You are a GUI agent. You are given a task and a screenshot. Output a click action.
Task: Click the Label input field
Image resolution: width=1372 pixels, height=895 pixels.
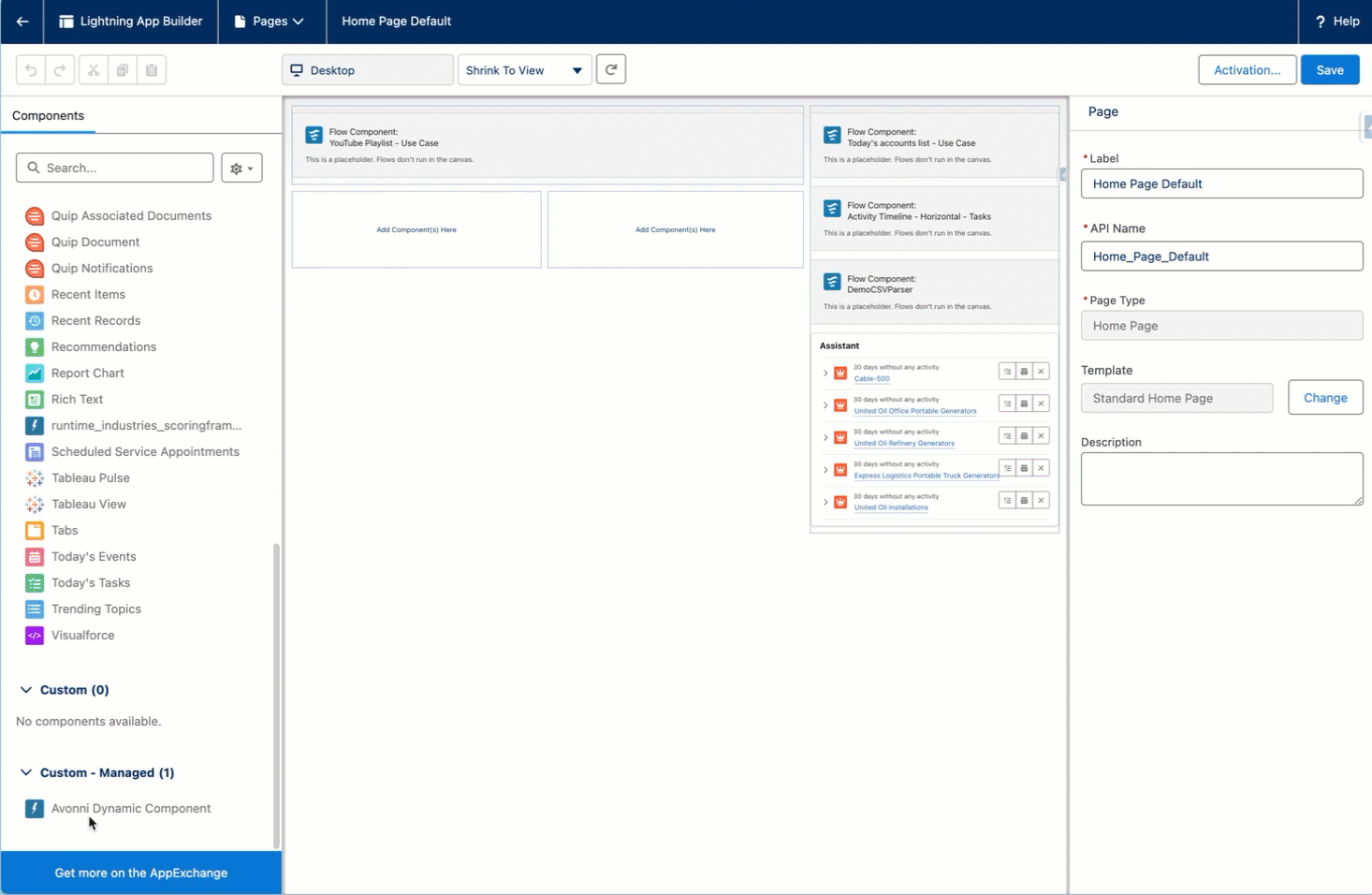click(x=1221, y=183)
